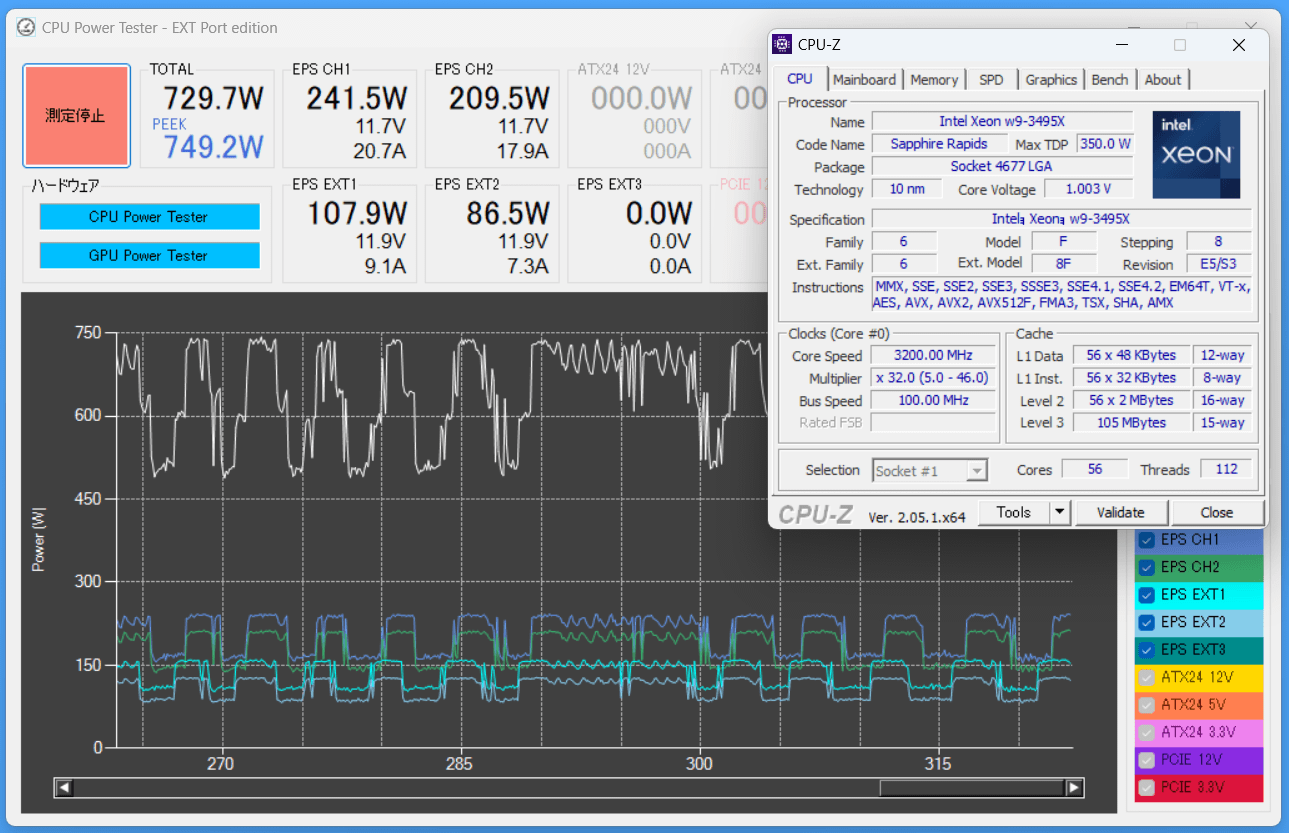Open the Socket #1 selection dropdown
Viewport: 1289px width, 833px height.
930,470
